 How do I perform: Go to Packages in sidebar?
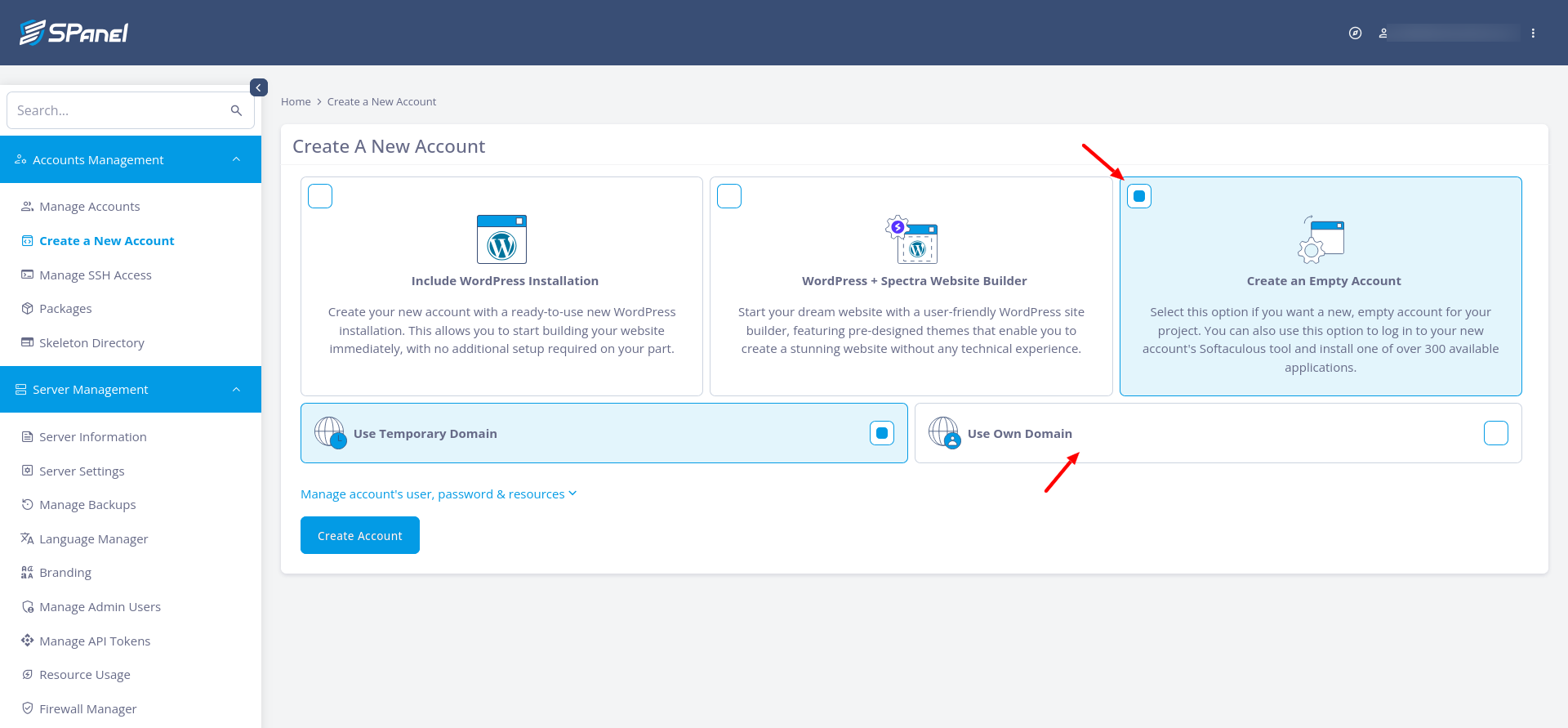click(x=65, y=309)
